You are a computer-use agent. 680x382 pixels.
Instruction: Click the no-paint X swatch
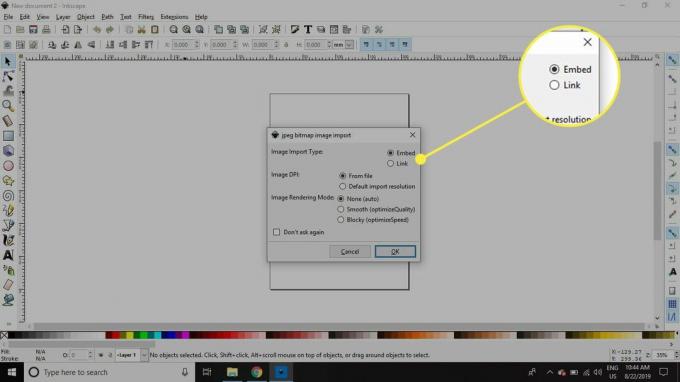[4, 335]
